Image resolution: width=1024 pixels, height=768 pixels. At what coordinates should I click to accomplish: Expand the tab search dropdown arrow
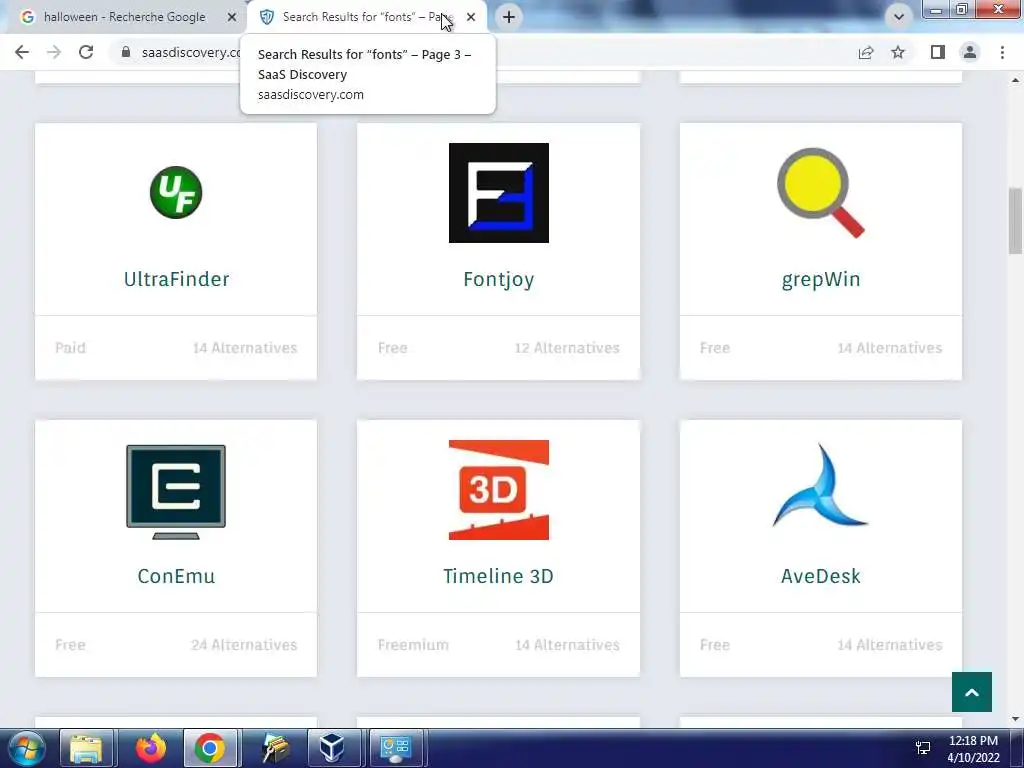tap(899, 17)
